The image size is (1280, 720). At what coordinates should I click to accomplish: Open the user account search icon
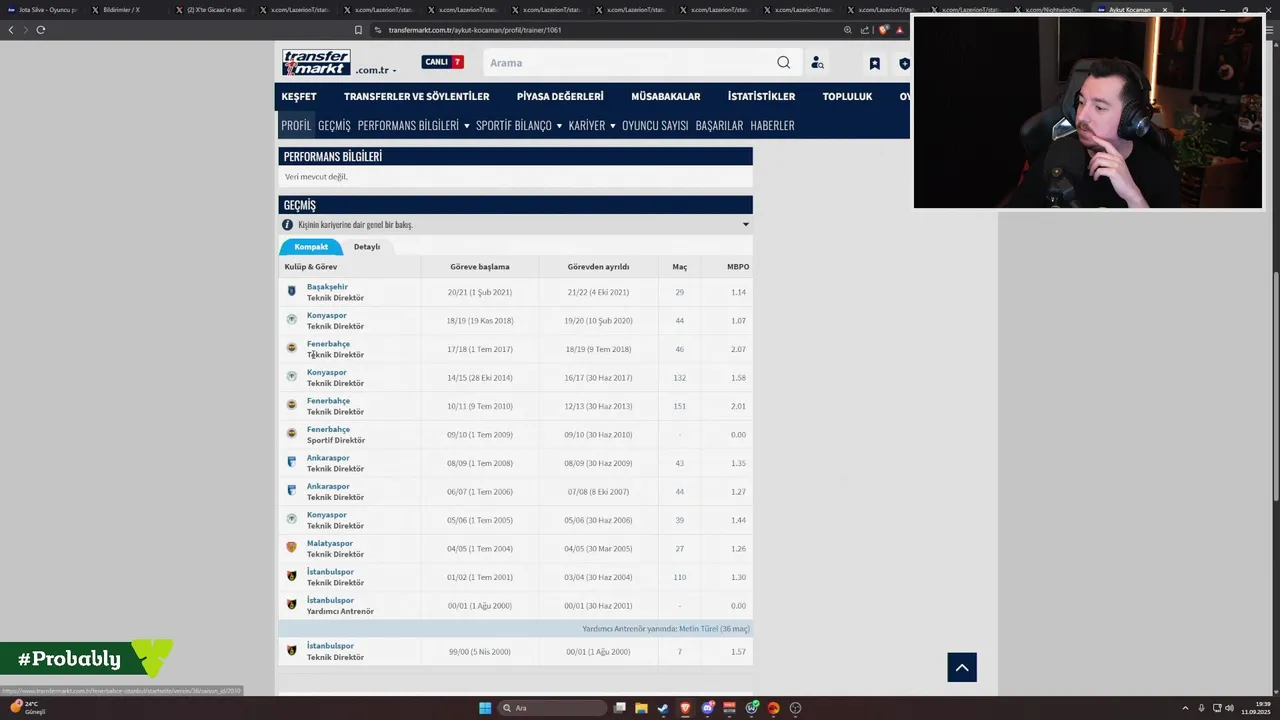[817, 62]
